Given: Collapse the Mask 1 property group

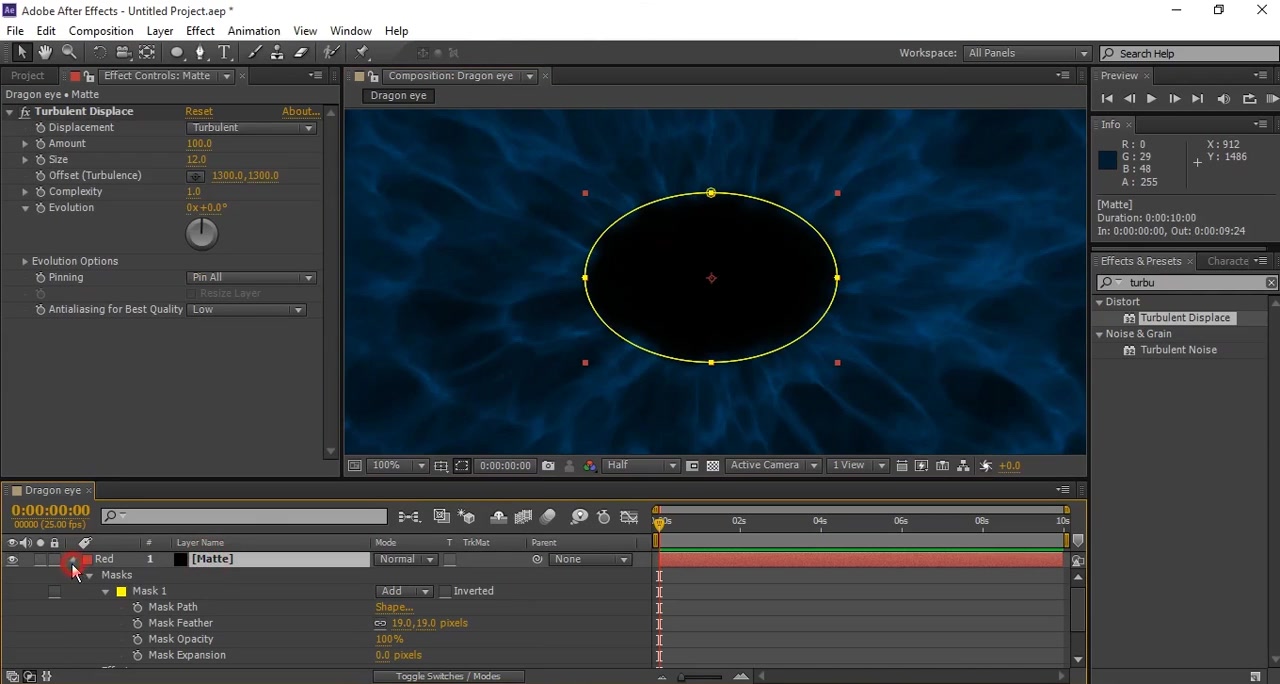Looking at the screenshot, I should click(105, 592).
